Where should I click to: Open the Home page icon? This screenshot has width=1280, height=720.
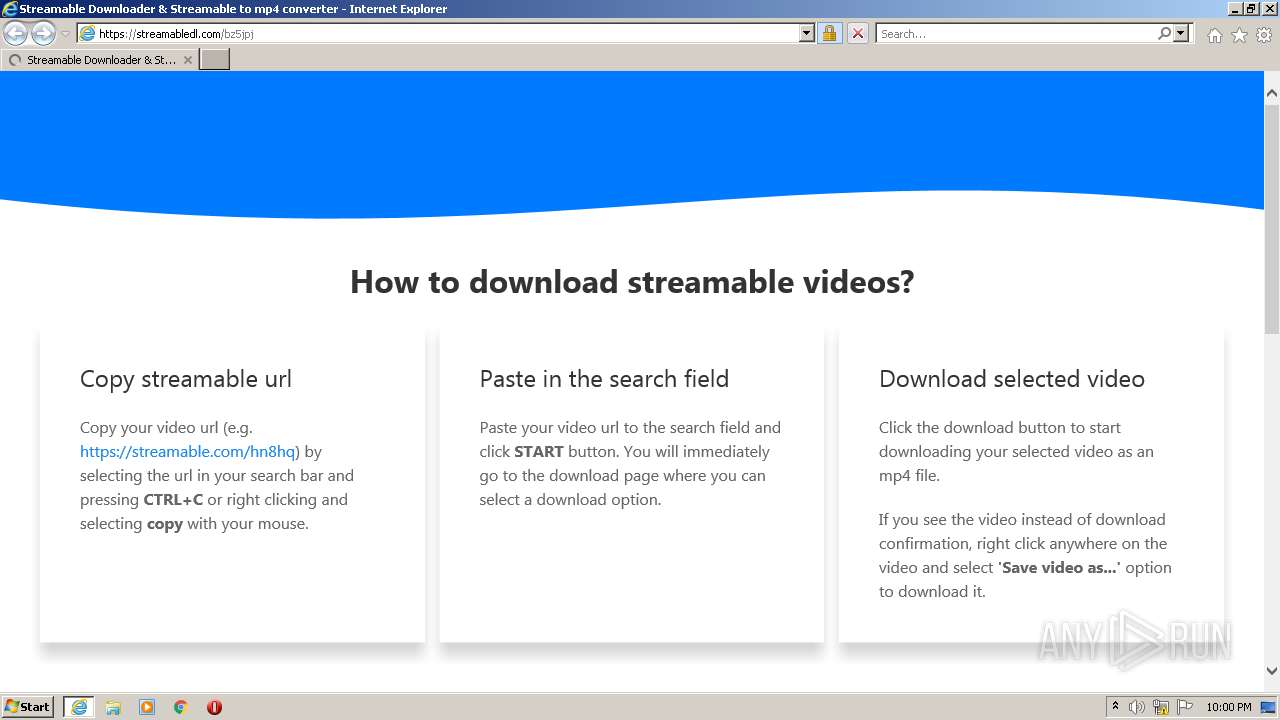pyautogui.click(x=1214, y=35)
